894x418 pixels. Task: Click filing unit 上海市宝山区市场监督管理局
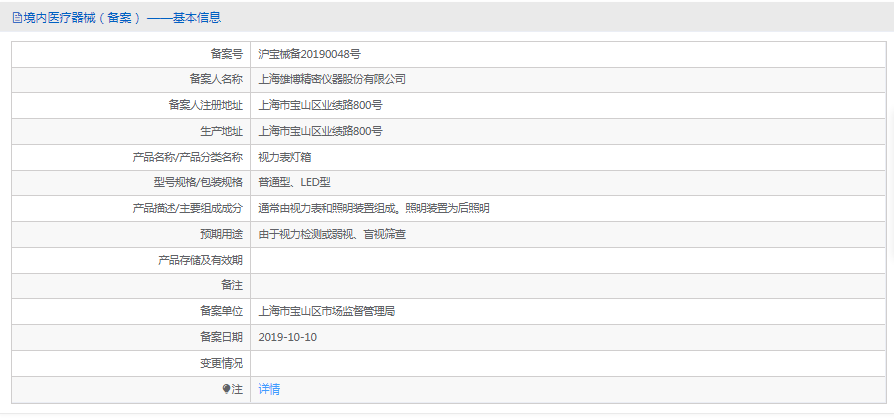(x=327, y=312)
